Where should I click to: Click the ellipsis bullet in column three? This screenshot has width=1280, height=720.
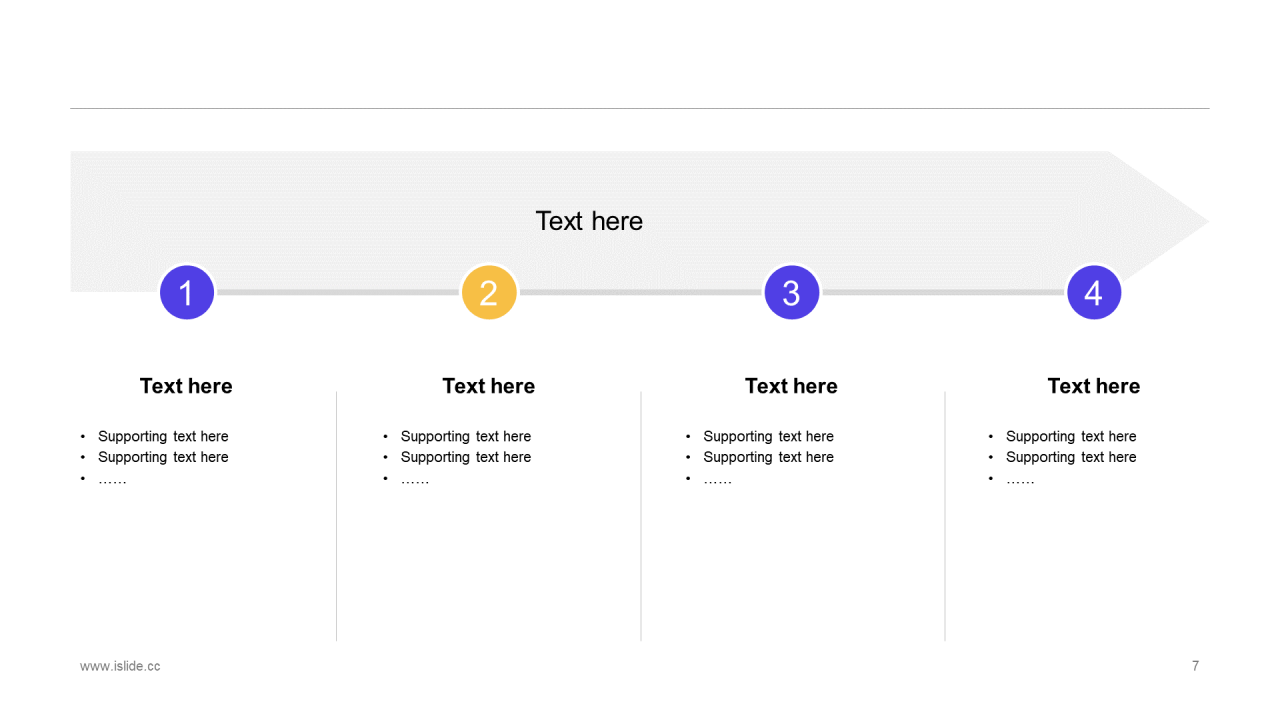(717, 480)
